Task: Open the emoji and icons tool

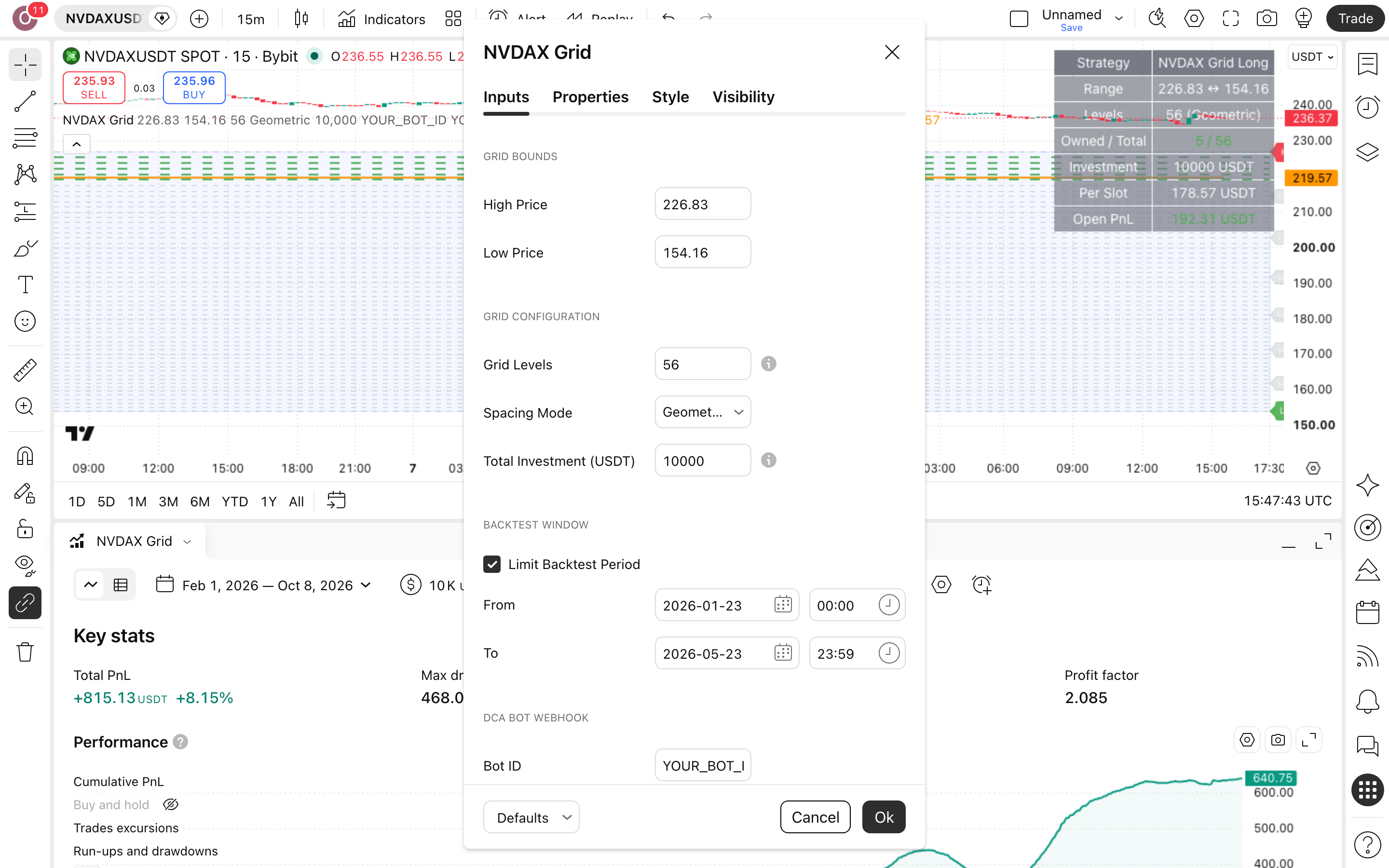Action: point(25,322)
